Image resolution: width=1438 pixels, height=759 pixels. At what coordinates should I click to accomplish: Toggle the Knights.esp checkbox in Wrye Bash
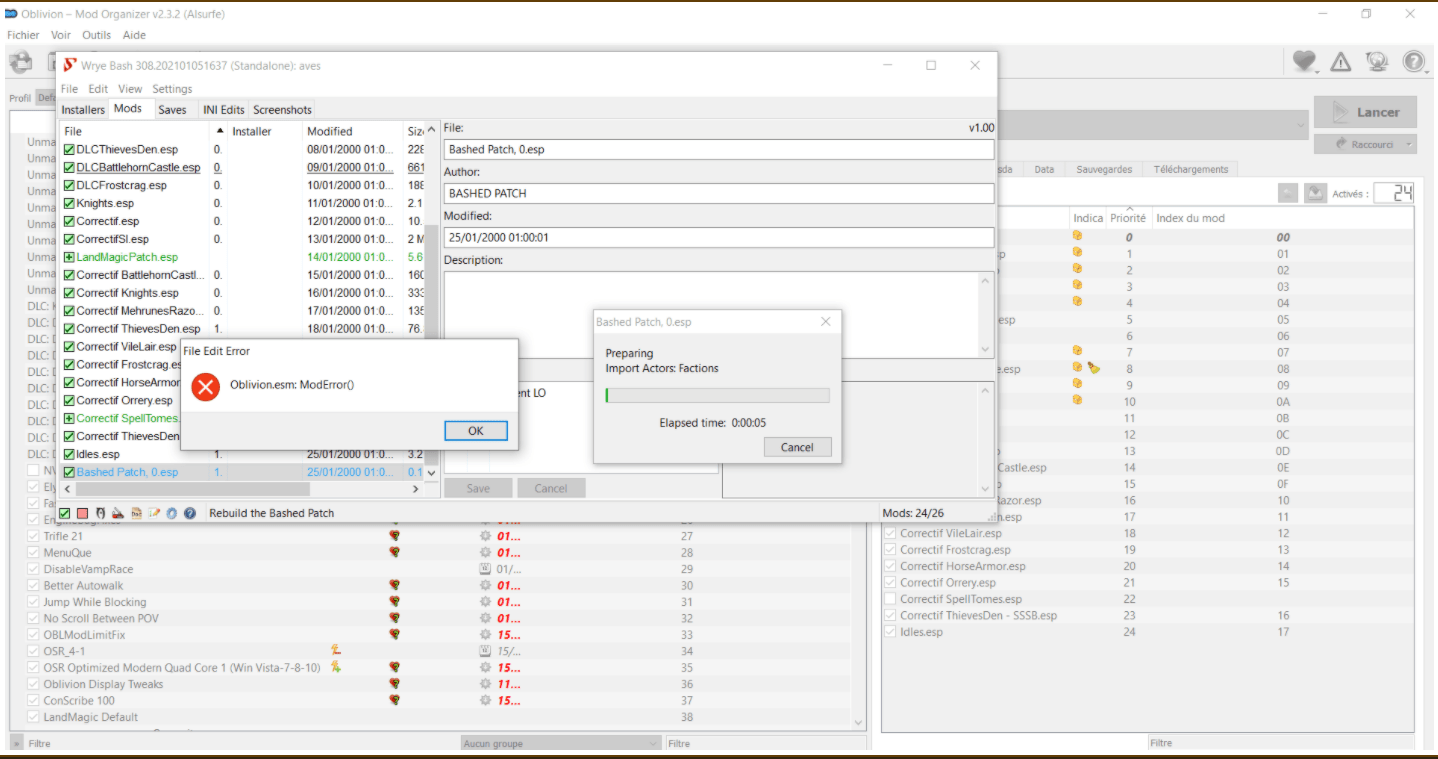point(69,203)
